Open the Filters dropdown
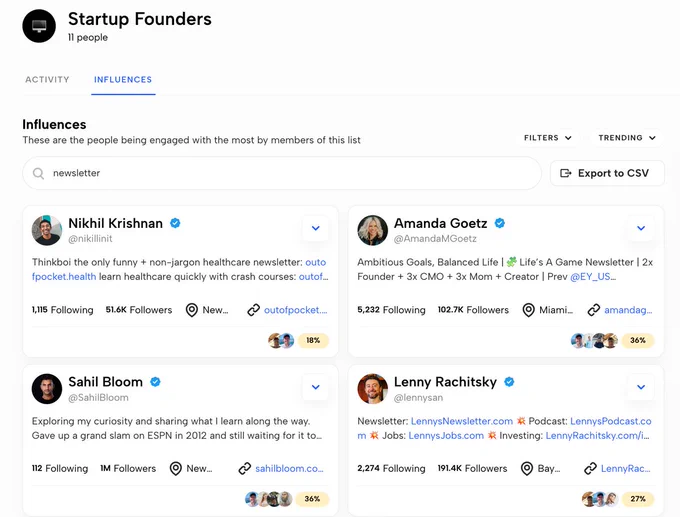This screenshot has height=517, width=680. (x=548, y=138)
